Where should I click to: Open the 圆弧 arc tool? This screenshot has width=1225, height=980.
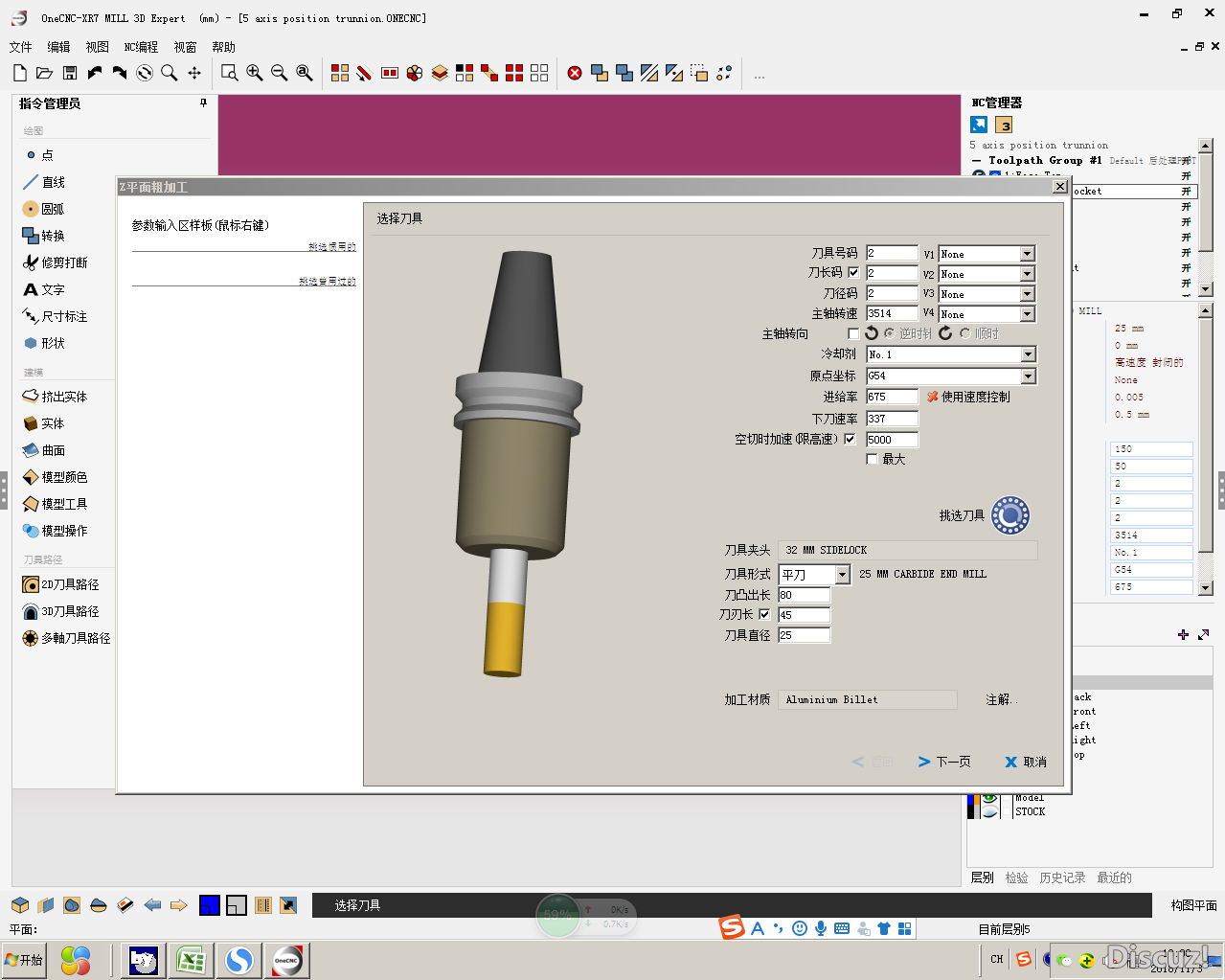43,209
